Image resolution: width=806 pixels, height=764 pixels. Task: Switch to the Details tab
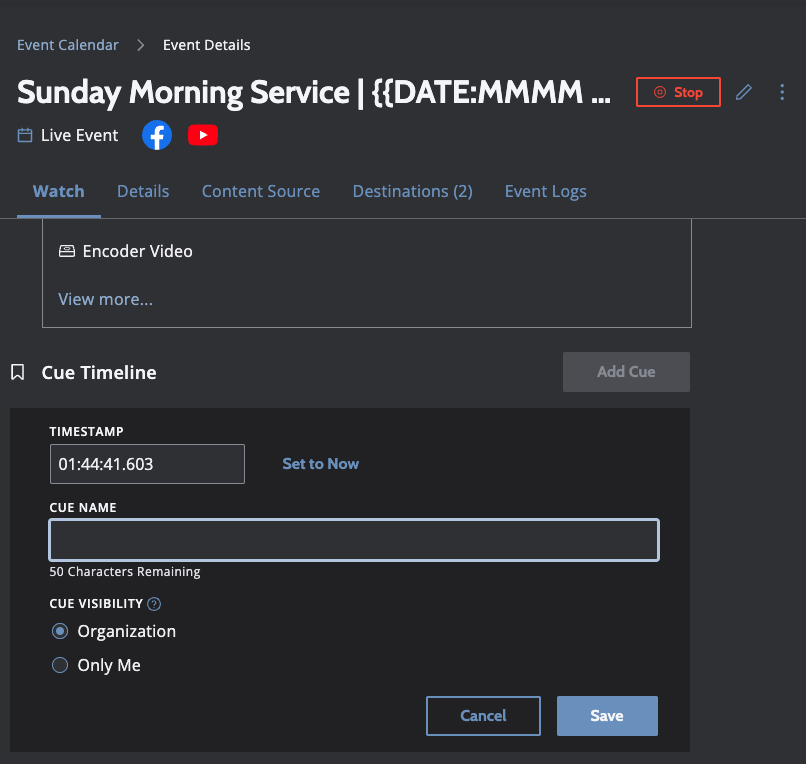(143, 191)
